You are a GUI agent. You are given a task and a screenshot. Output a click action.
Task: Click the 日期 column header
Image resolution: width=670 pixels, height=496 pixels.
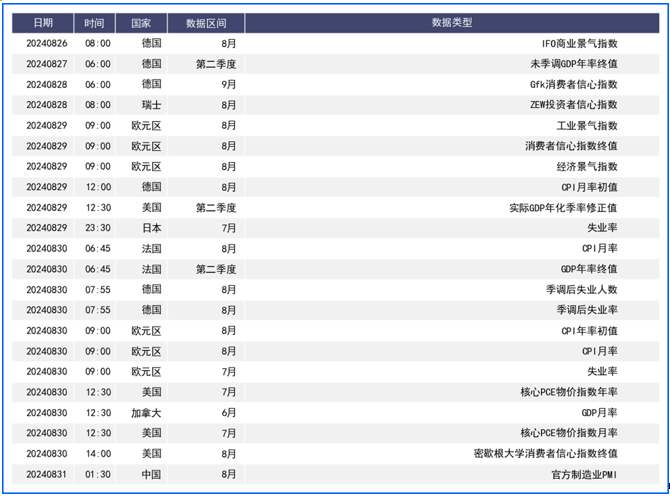coord(43,23)
